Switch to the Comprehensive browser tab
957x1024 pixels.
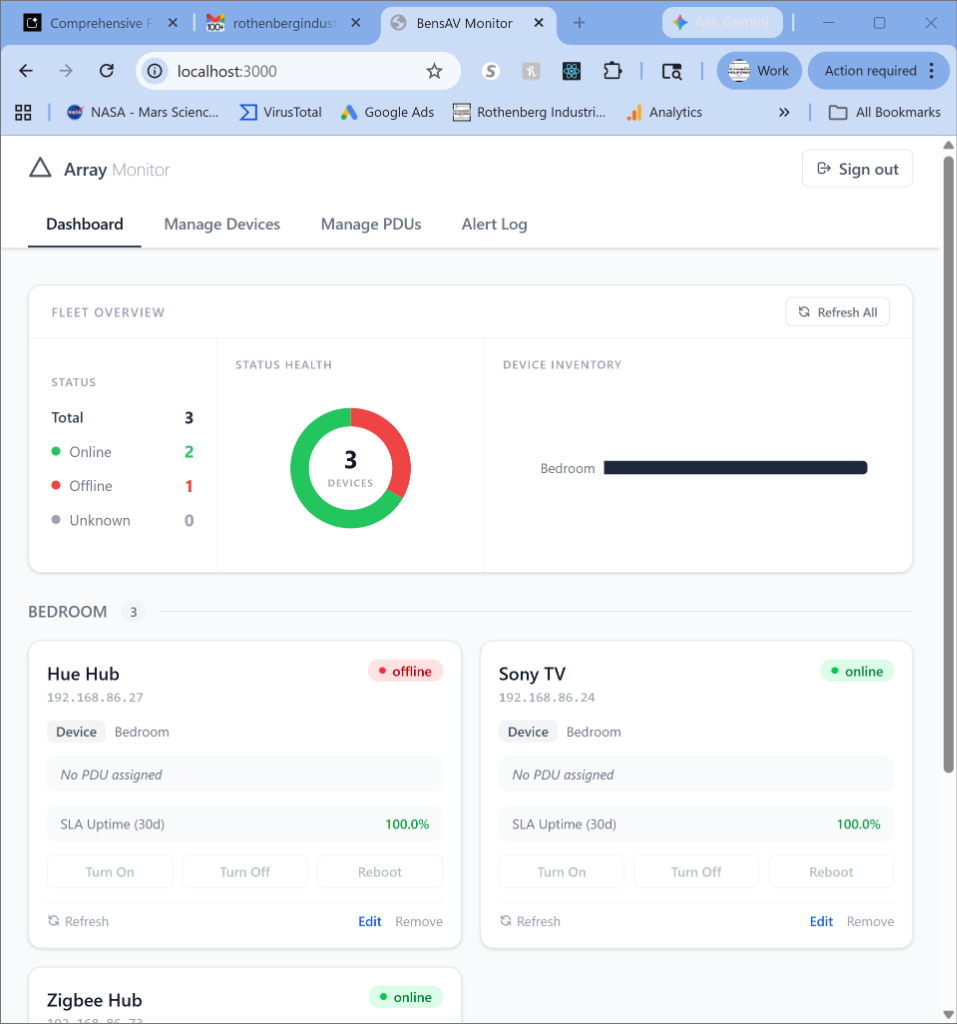point(101,23)
